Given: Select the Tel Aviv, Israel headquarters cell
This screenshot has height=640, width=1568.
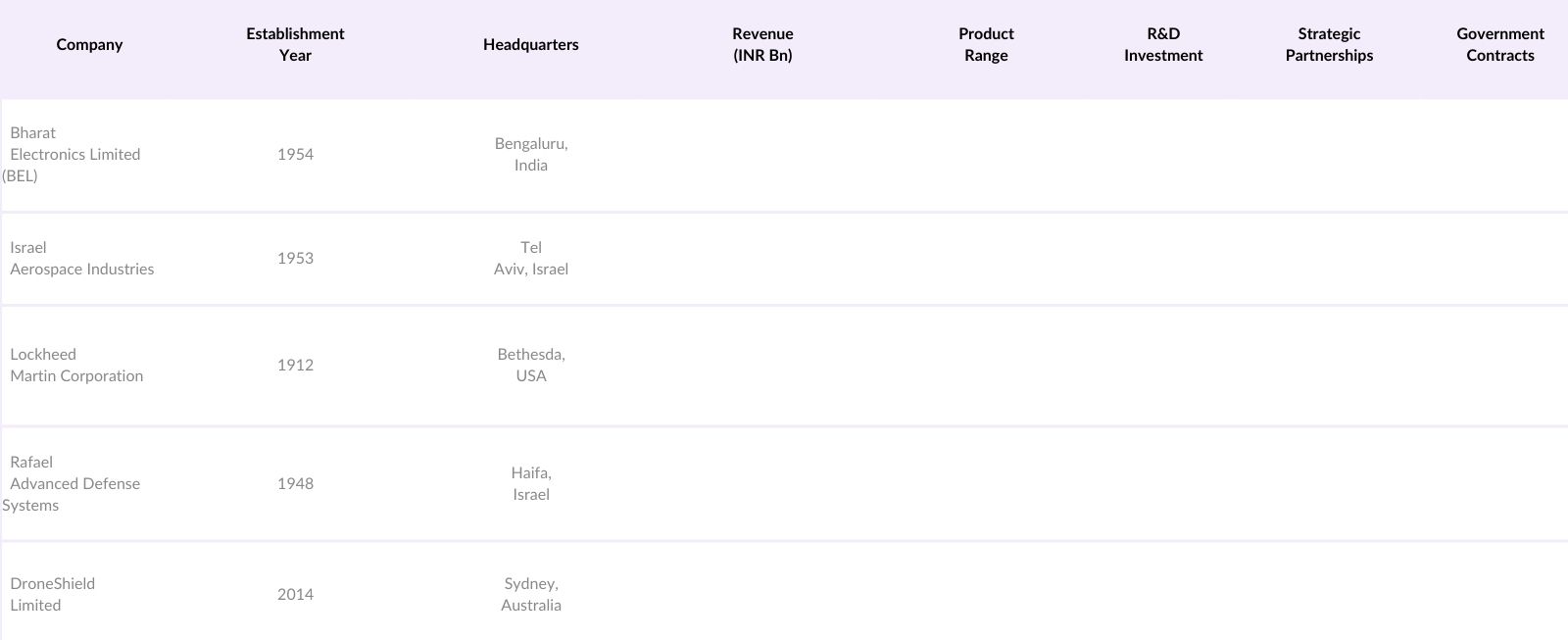Looking at the screenshot, I should click(530, 258).
